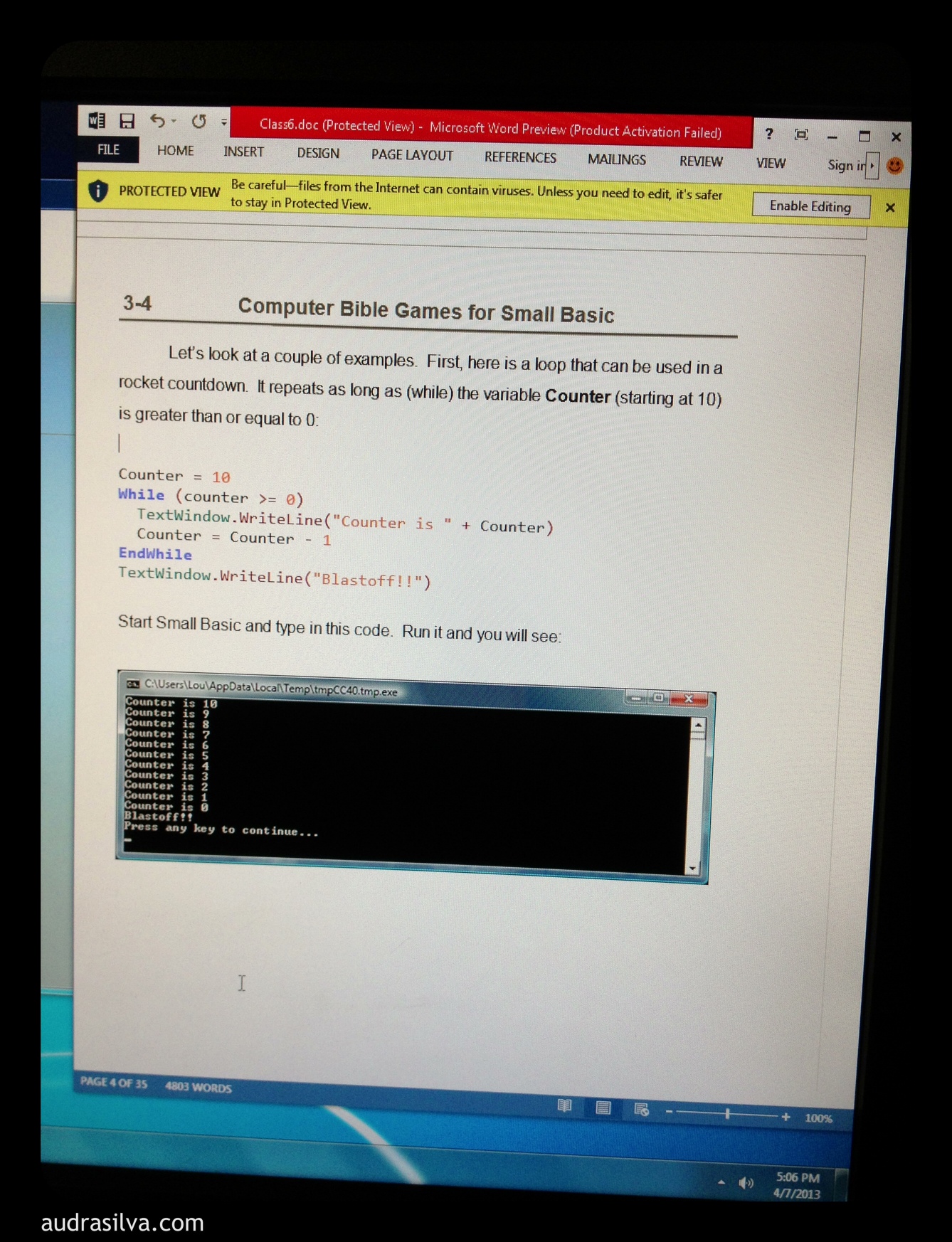Open Customize Quick Access Toolbar dropdown

[x=224, y=122]
